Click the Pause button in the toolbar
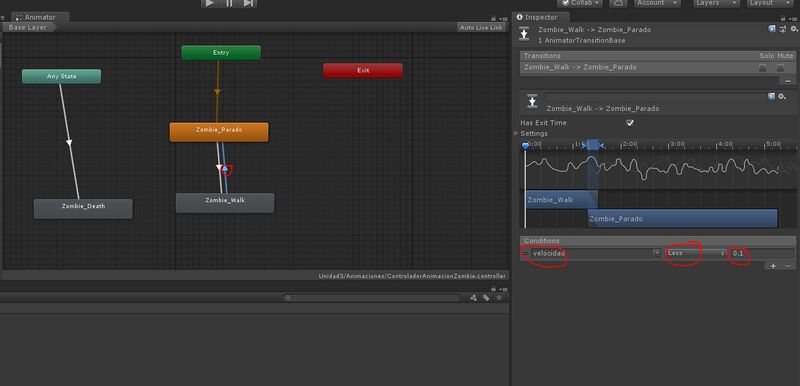Viewport: 800px width, 386px height. pyautogui.click(x=229, y=3)
